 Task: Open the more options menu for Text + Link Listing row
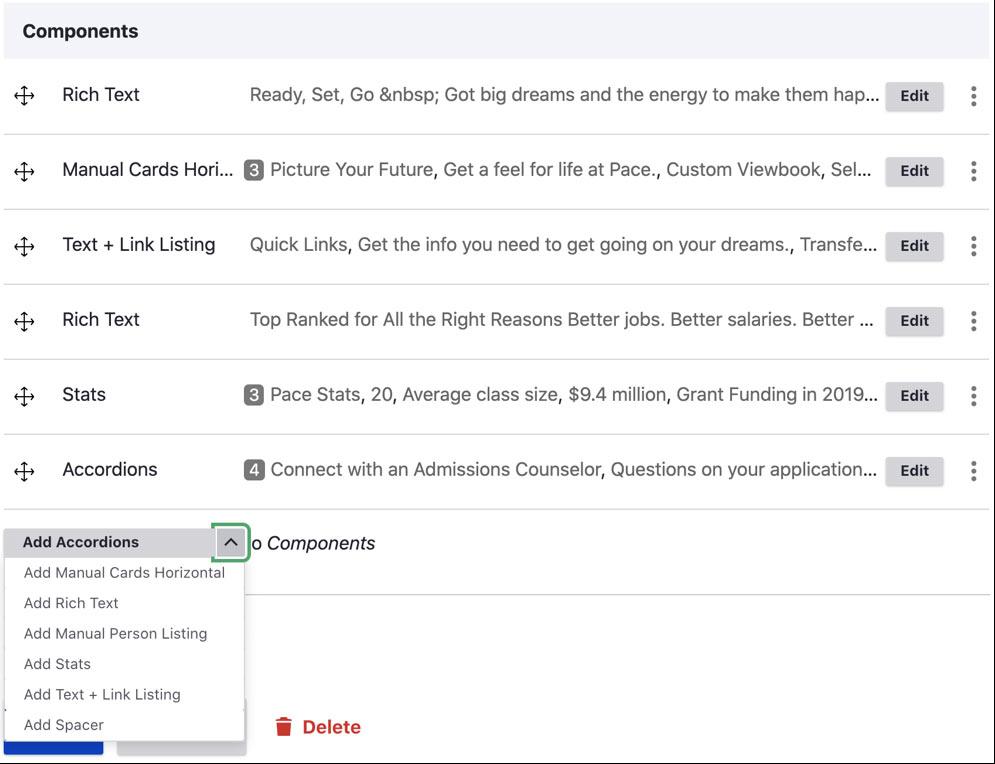point(973,246)
